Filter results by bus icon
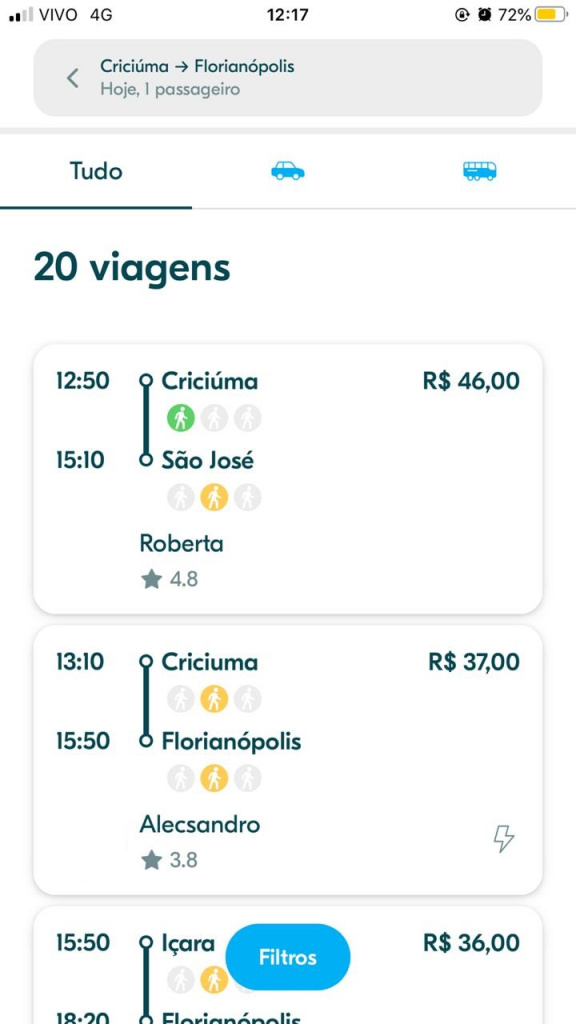 479,171
